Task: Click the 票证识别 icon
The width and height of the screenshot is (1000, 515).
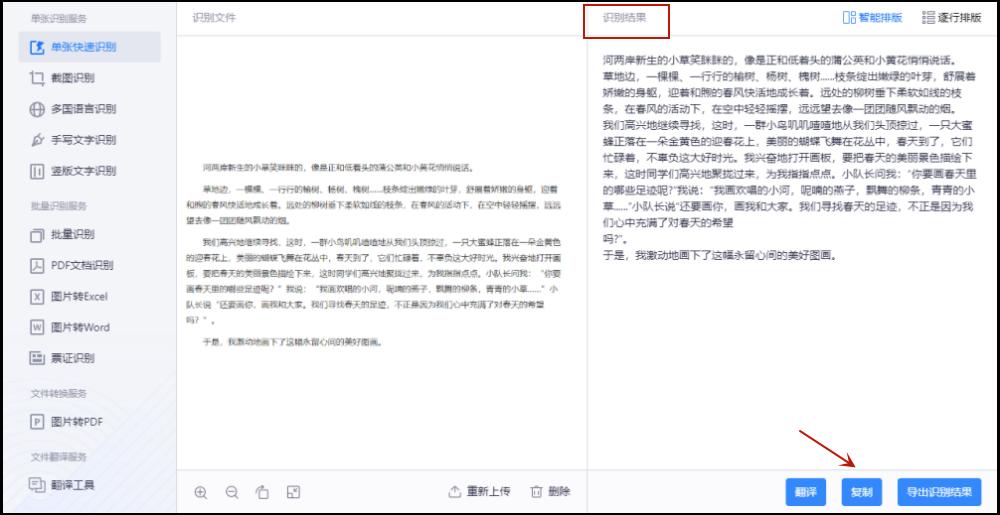Action: pyautogui.click(x=38, y=358)
